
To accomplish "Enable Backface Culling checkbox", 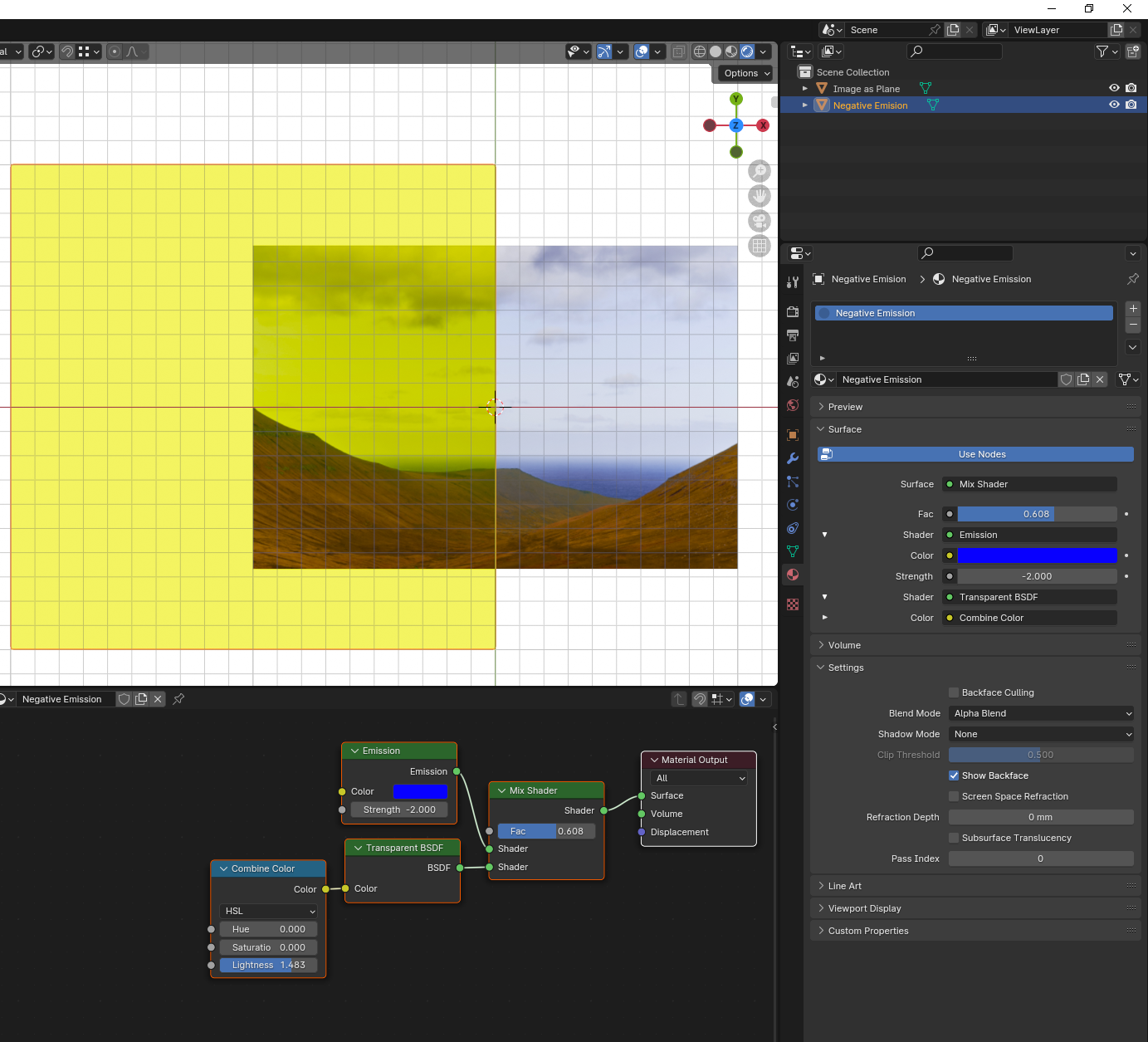I will pos(954,692).
